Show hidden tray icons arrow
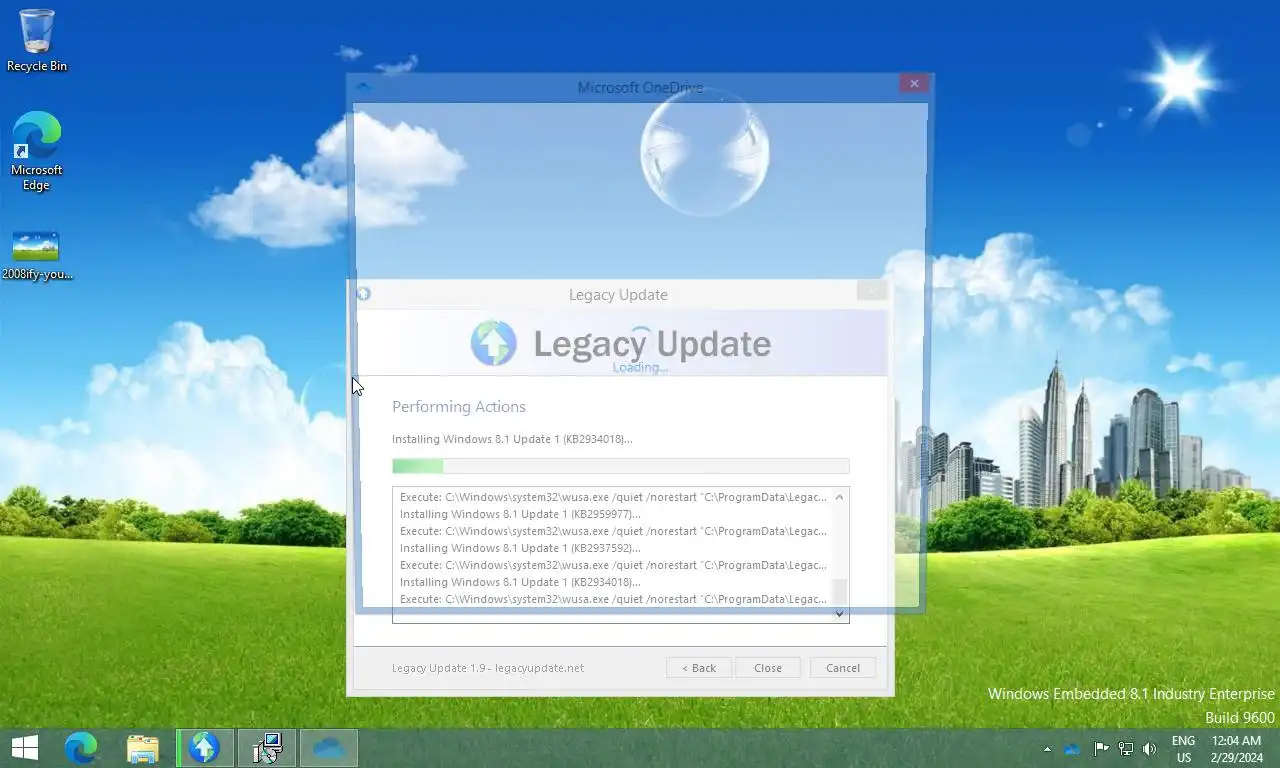Image resolution: width=1280 pixels, height=768 pixels. click(1047, 748)
